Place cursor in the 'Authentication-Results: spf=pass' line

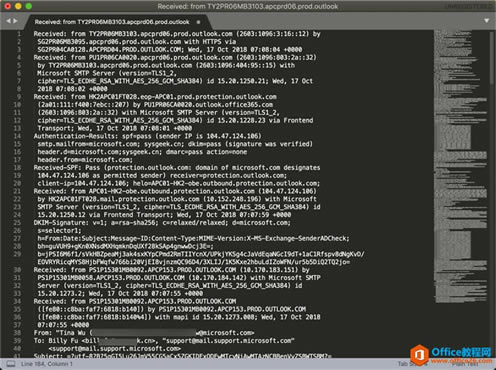pyautogui.click(x=148, y=136)
